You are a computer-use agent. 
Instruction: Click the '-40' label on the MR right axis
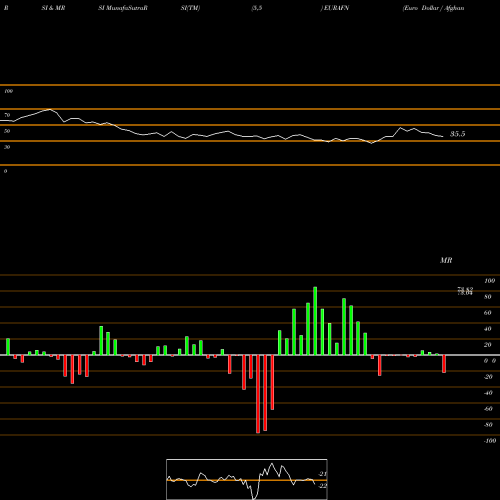click(488, 393)
